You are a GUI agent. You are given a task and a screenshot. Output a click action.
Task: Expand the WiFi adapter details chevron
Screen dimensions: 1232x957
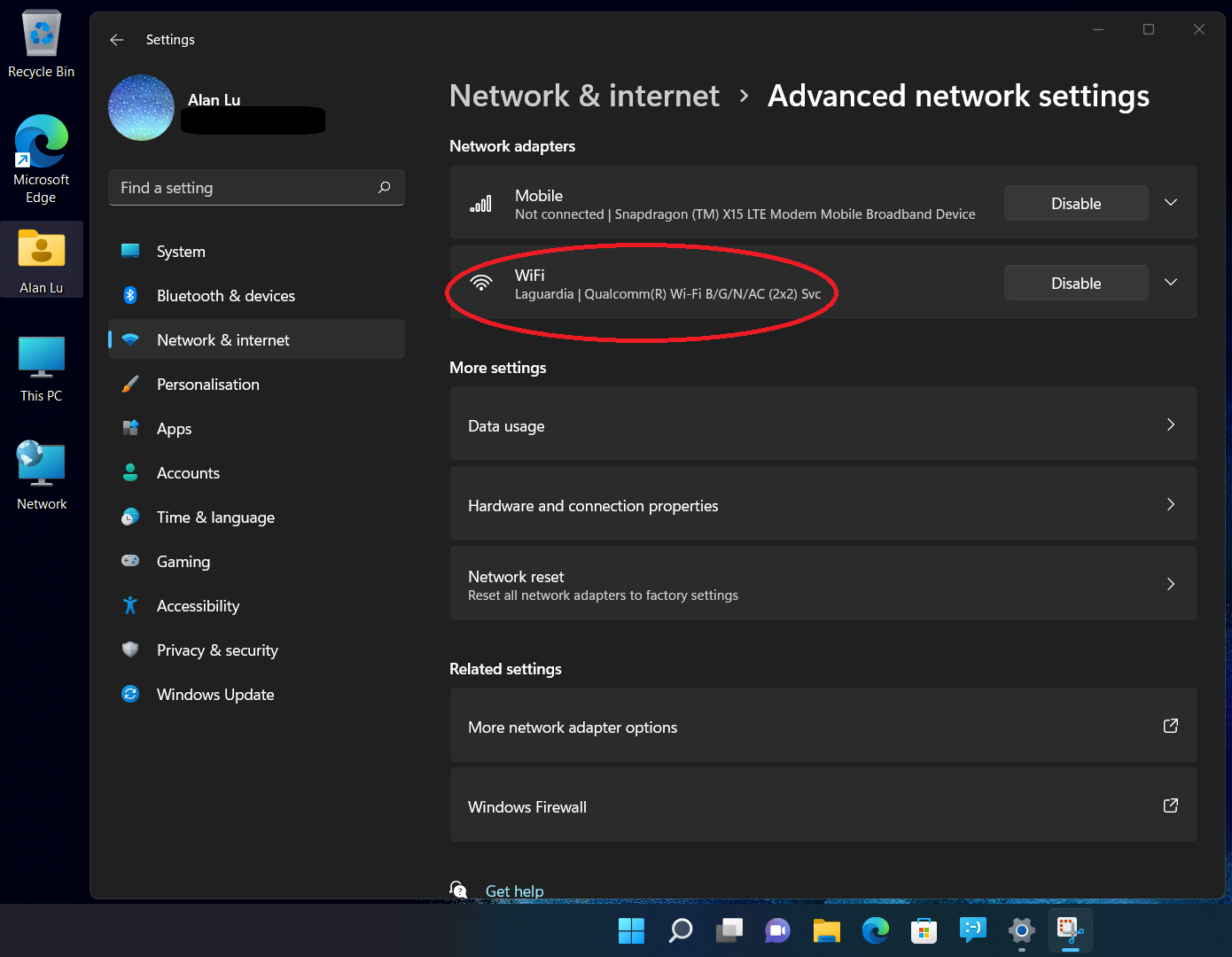coord(1170,282)
